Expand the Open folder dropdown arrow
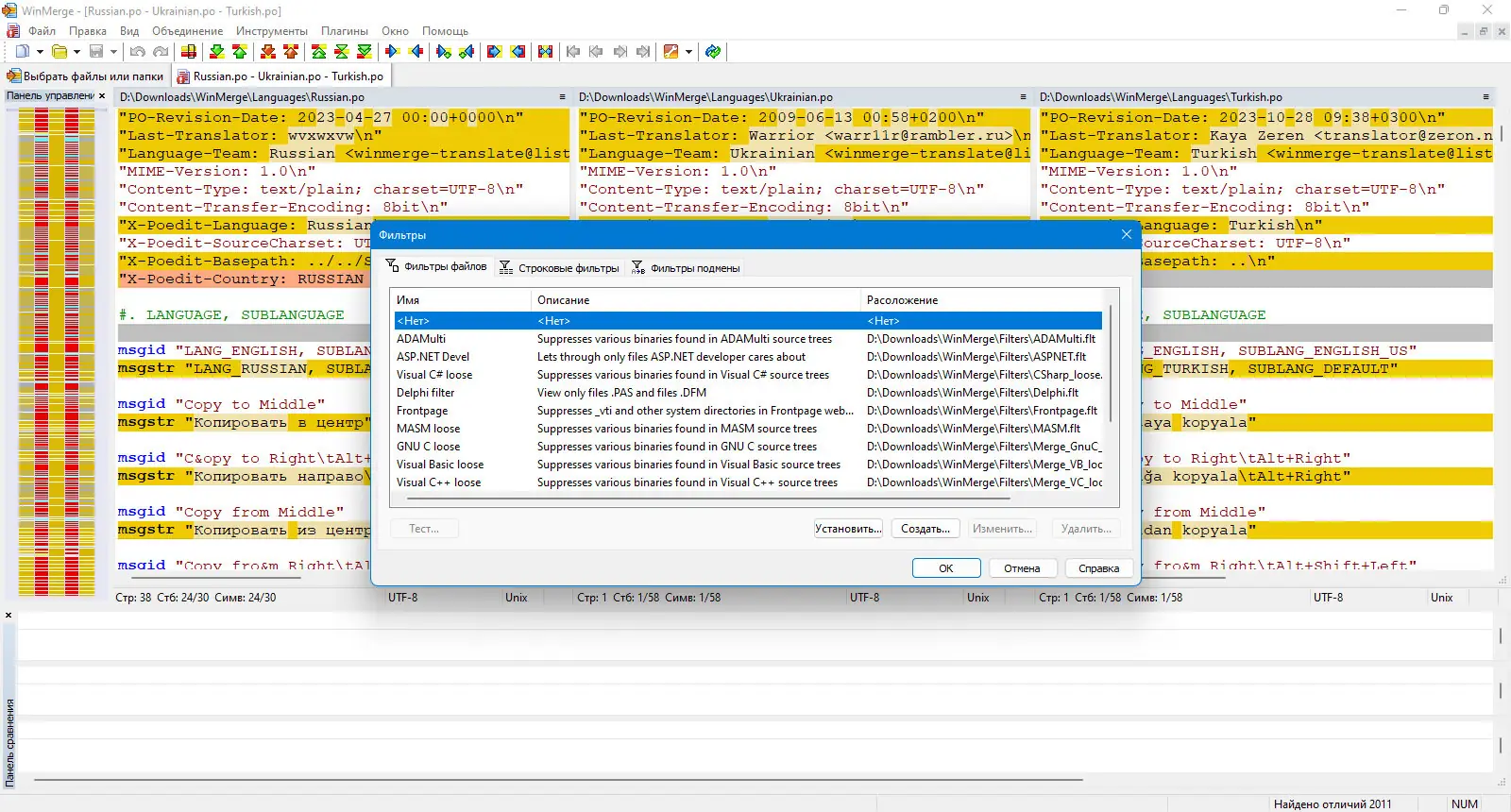Image resolution: width=1511 pixels, height=812 pixels. 76,52
